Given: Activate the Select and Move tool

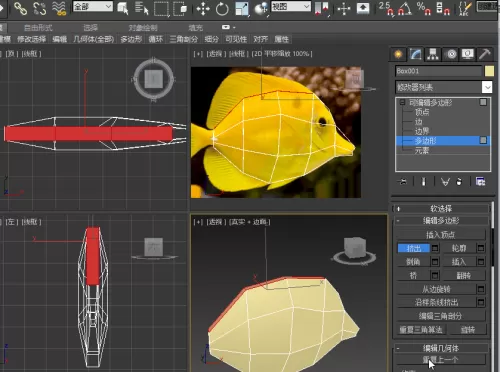Looking at the screenshot, I should [203, 9].
